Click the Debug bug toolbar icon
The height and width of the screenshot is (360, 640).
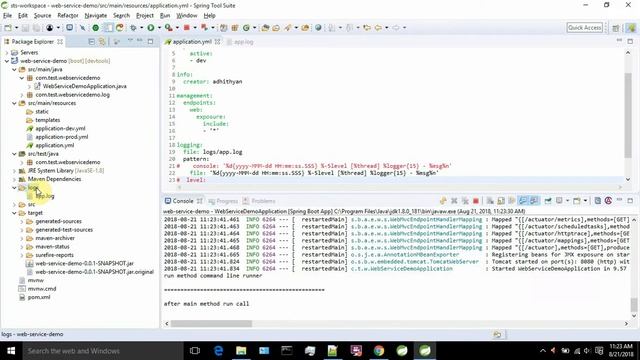(133, 28)
